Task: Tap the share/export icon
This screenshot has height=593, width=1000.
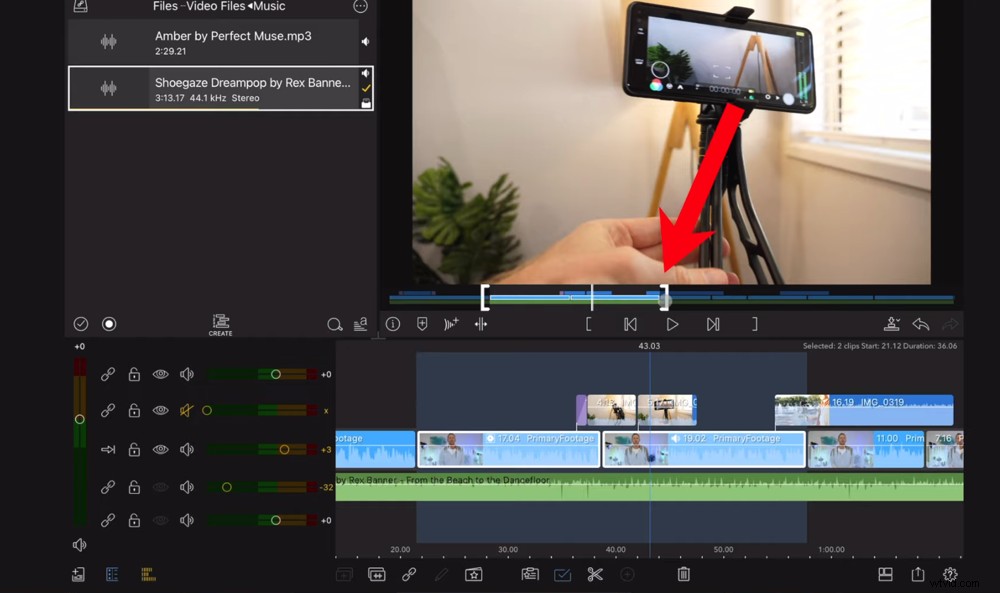Action: point(918,574)
